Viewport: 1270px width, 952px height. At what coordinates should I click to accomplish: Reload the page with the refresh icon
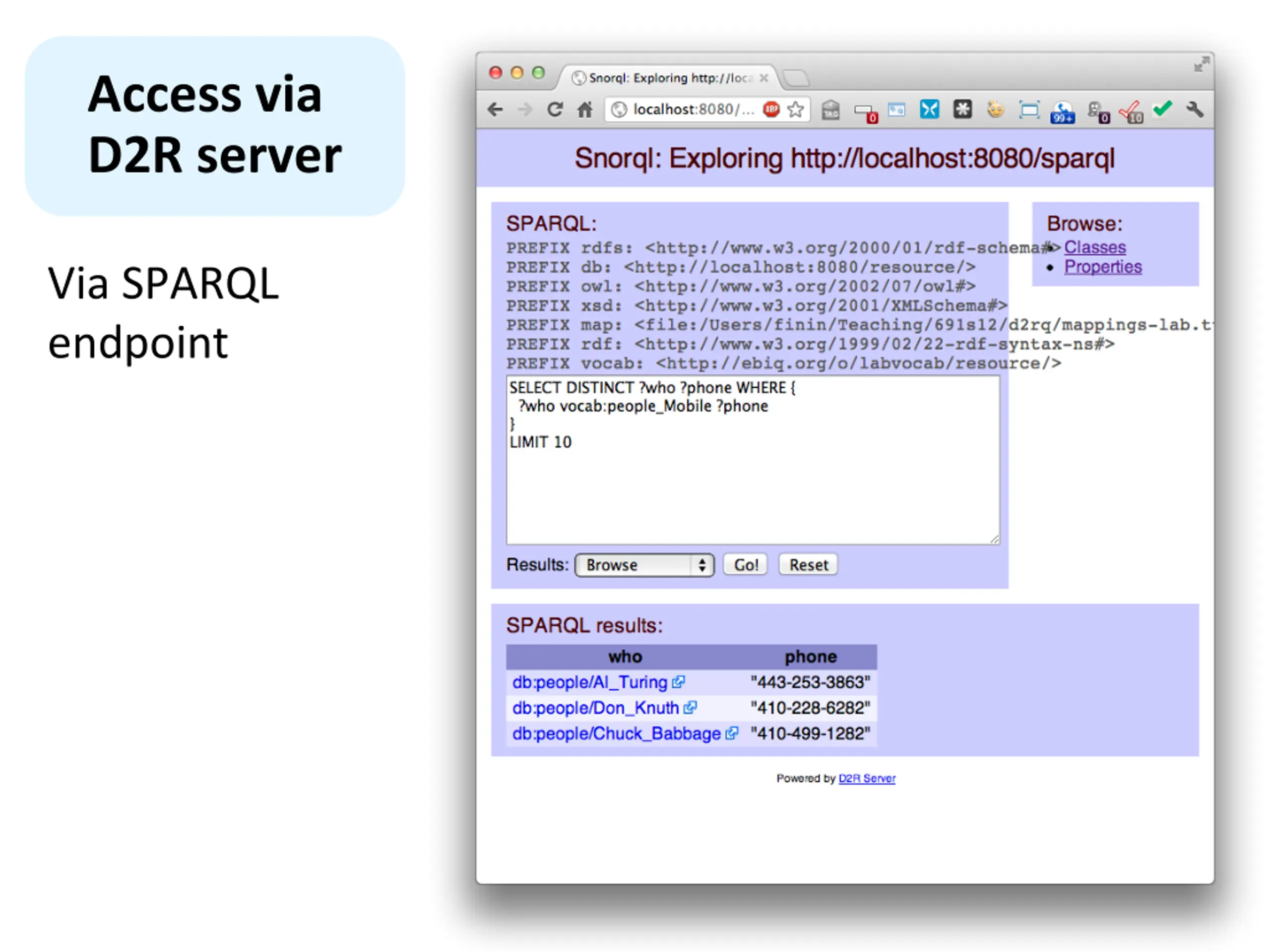554,110
